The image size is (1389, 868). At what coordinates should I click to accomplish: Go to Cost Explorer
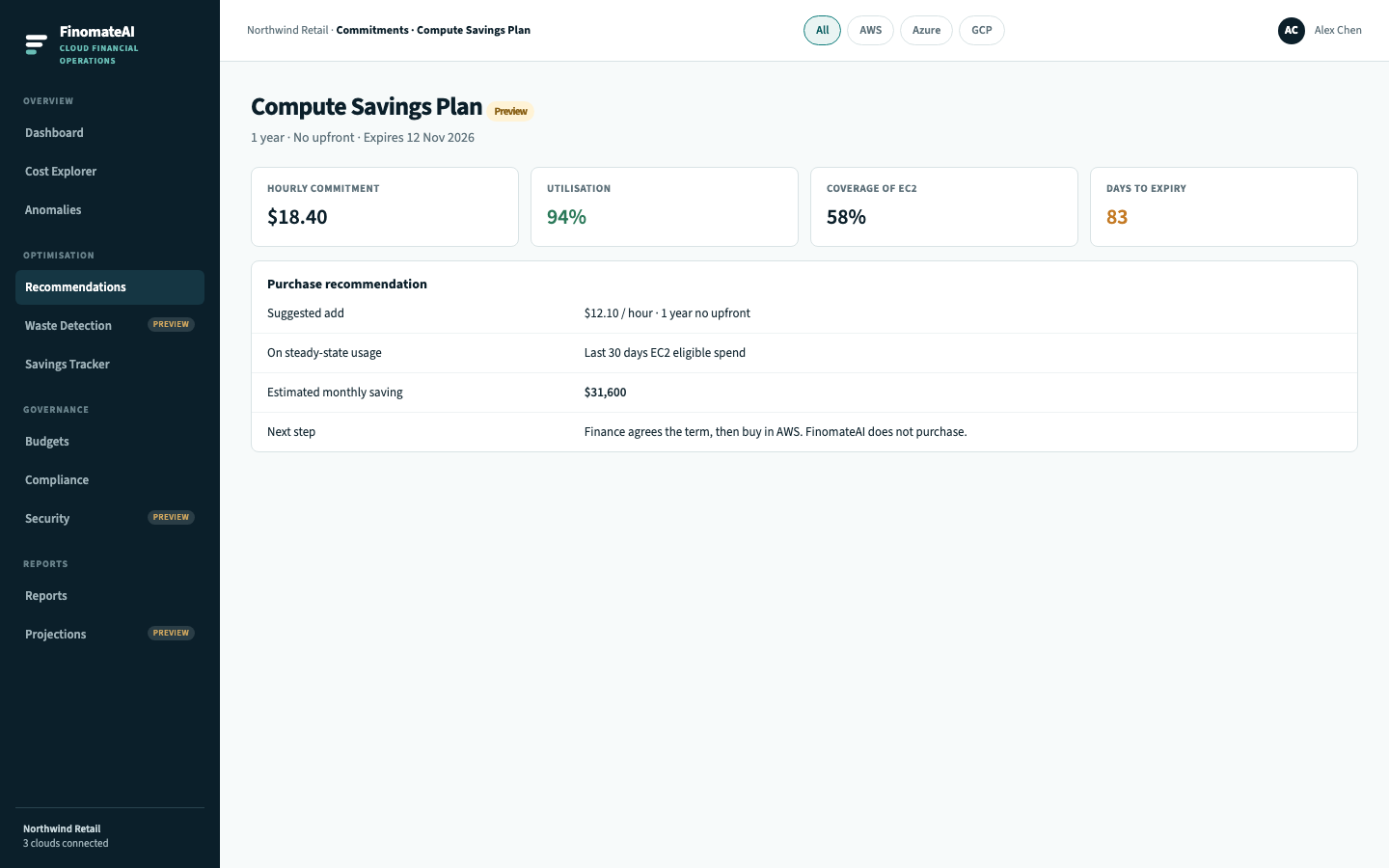click(110, 172)
